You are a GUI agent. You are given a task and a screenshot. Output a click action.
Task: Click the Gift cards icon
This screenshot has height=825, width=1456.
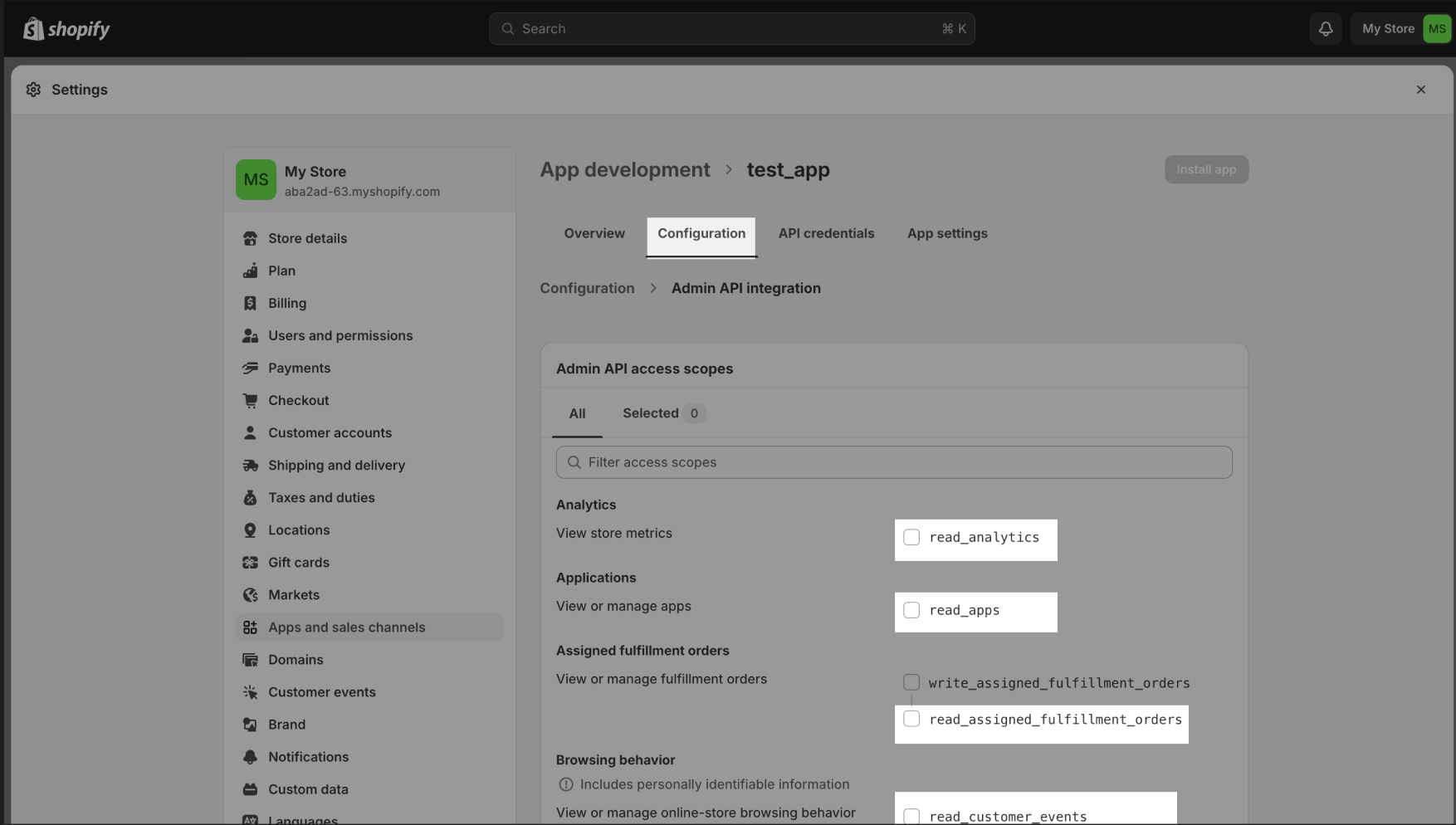click(x=250, y=563)
